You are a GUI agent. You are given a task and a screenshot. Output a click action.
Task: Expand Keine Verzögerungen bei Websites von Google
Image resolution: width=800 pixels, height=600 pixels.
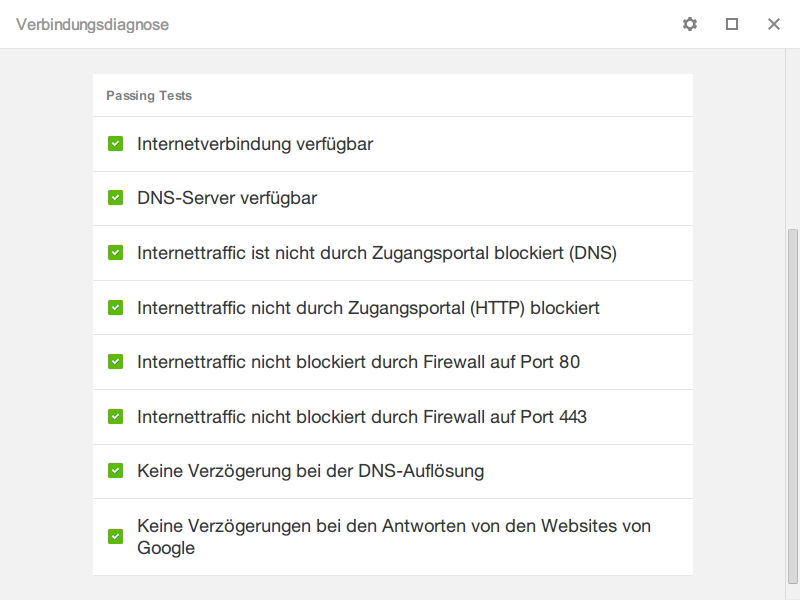(x=393, y=537)
